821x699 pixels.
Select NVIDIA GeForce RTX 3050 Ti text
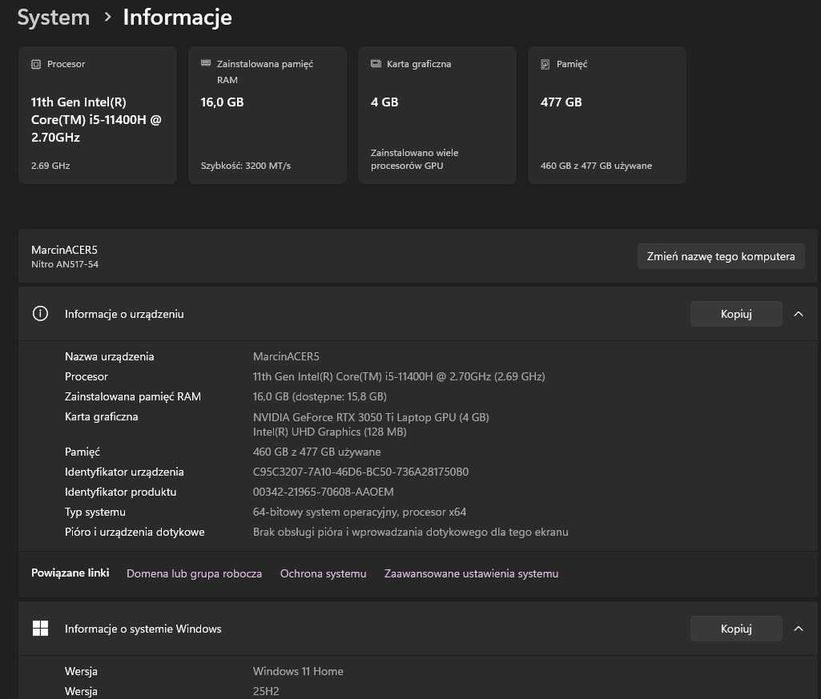pyautogui.click(x=371, y=417)
